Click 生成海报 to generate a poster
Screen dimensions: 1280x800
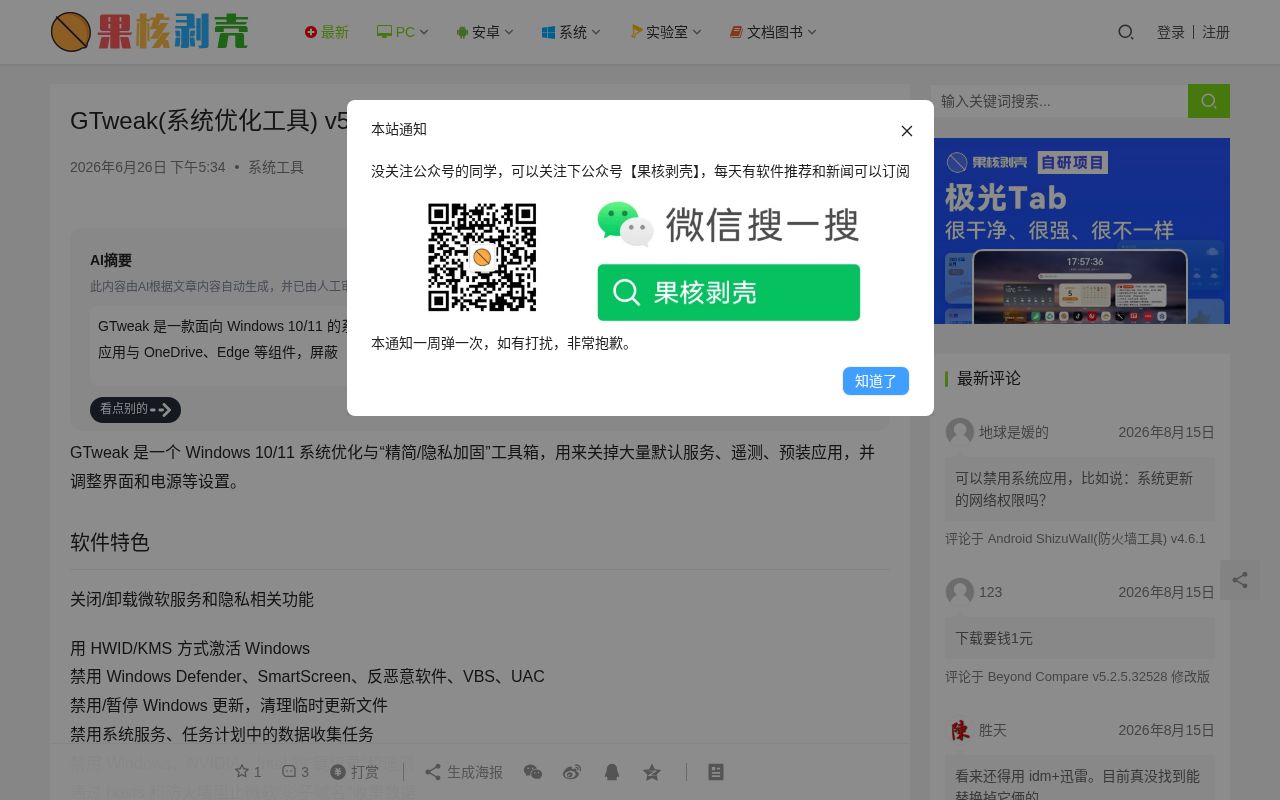click(x=464, y=772)
